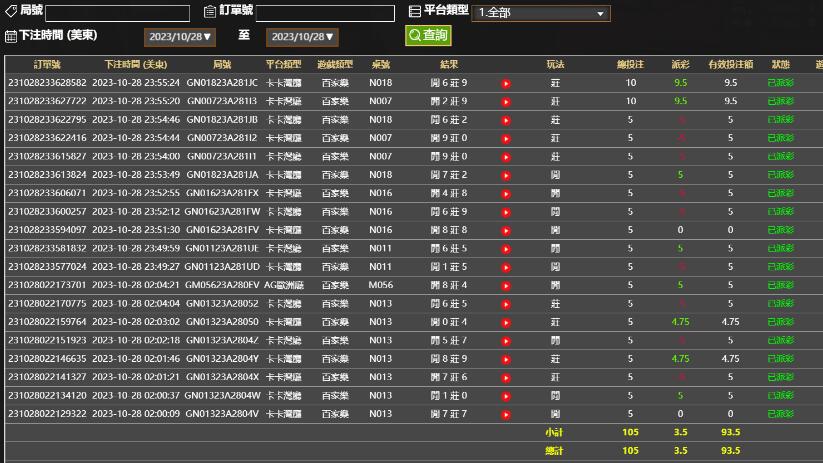The width and height of the screenshot is (823, 463).
Task: Open the start date picker 2023/10/28
Action: point(180,37)
